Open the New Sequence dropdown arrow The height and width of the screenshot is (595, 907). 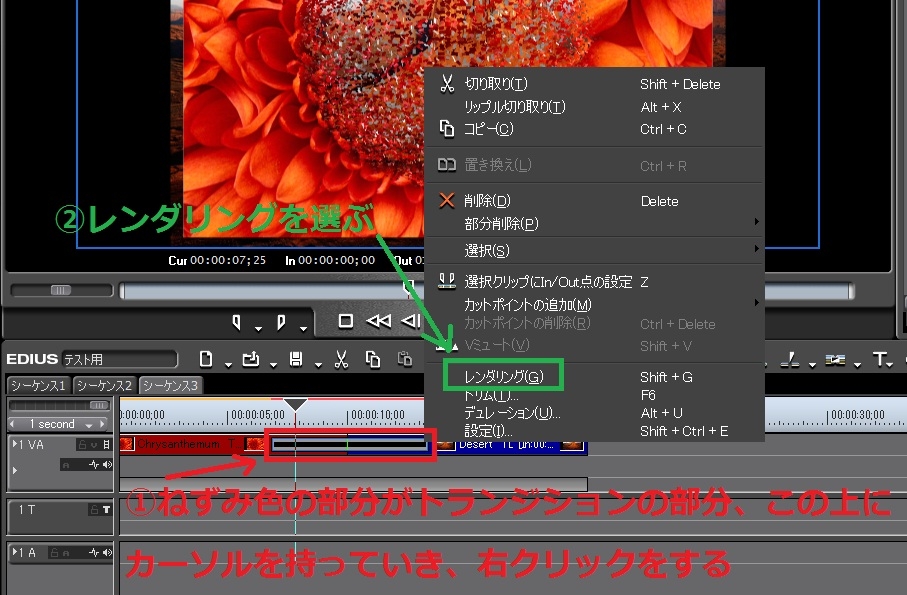[x=228, y=364]
